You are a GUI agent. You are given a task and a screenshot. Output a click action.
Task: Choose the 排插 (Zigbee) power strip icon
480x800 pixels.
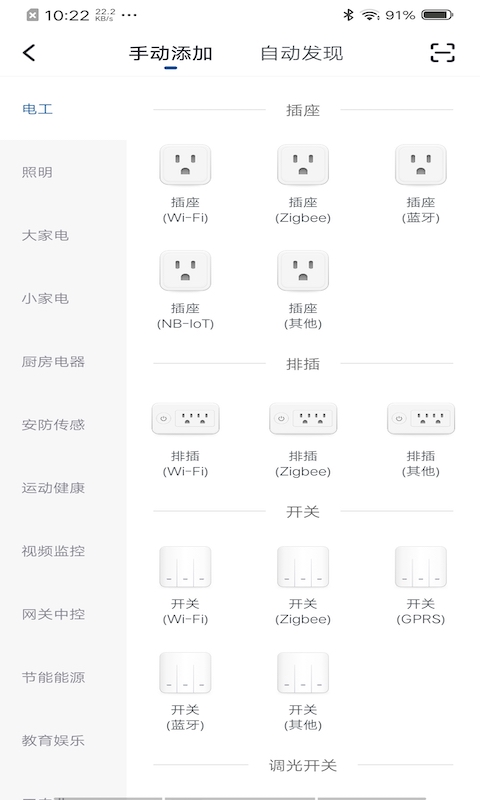303,418
